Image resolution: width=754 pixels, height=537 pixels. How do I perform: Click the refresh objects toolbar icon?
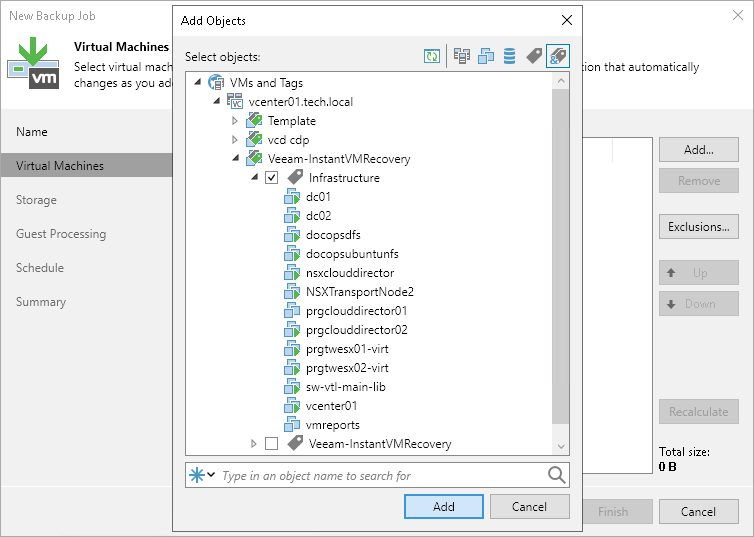click(432, 56)
